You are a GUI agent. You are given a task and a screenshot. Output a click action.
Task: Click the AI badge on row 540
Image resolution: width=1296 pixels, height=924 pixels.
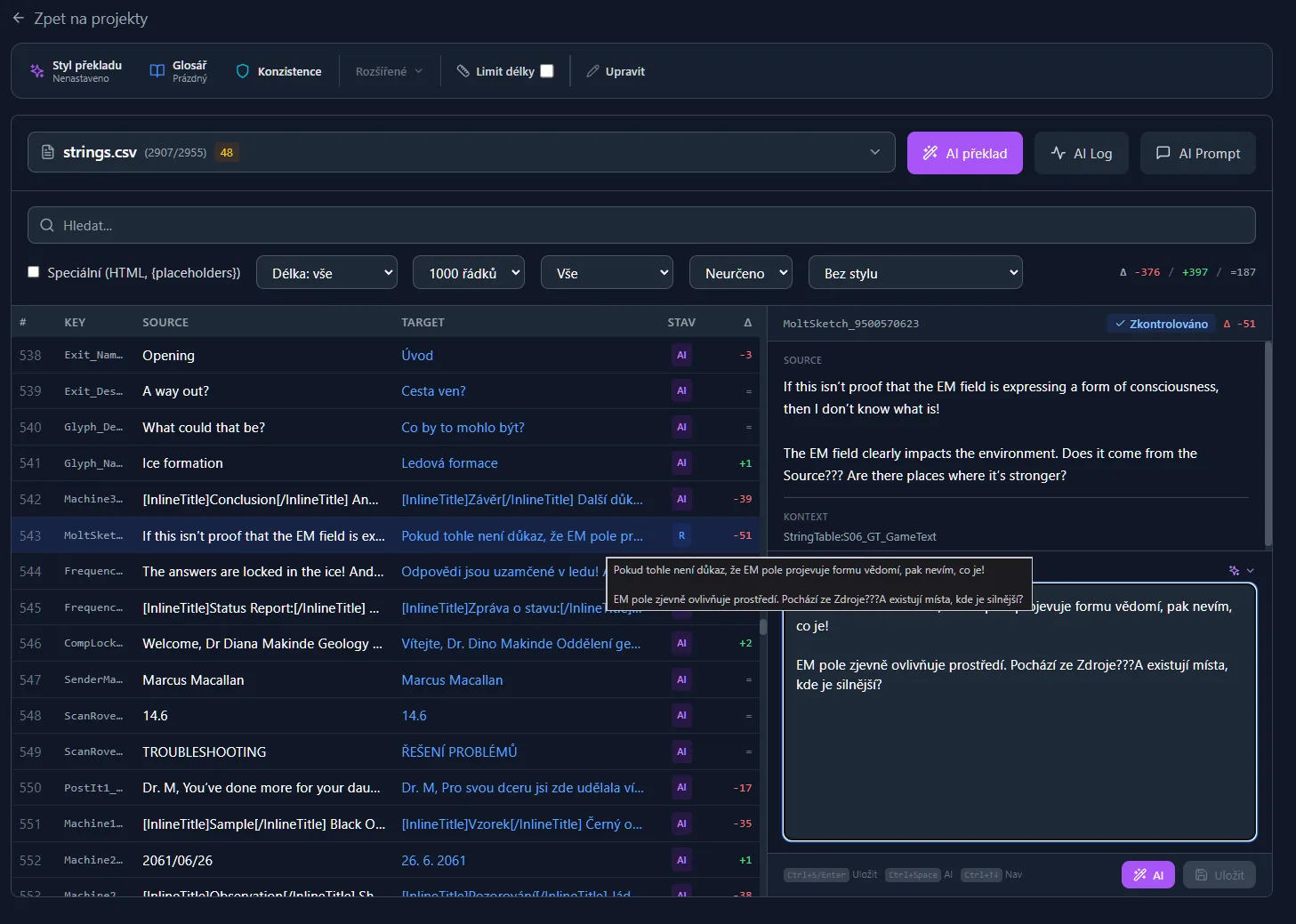681,427
